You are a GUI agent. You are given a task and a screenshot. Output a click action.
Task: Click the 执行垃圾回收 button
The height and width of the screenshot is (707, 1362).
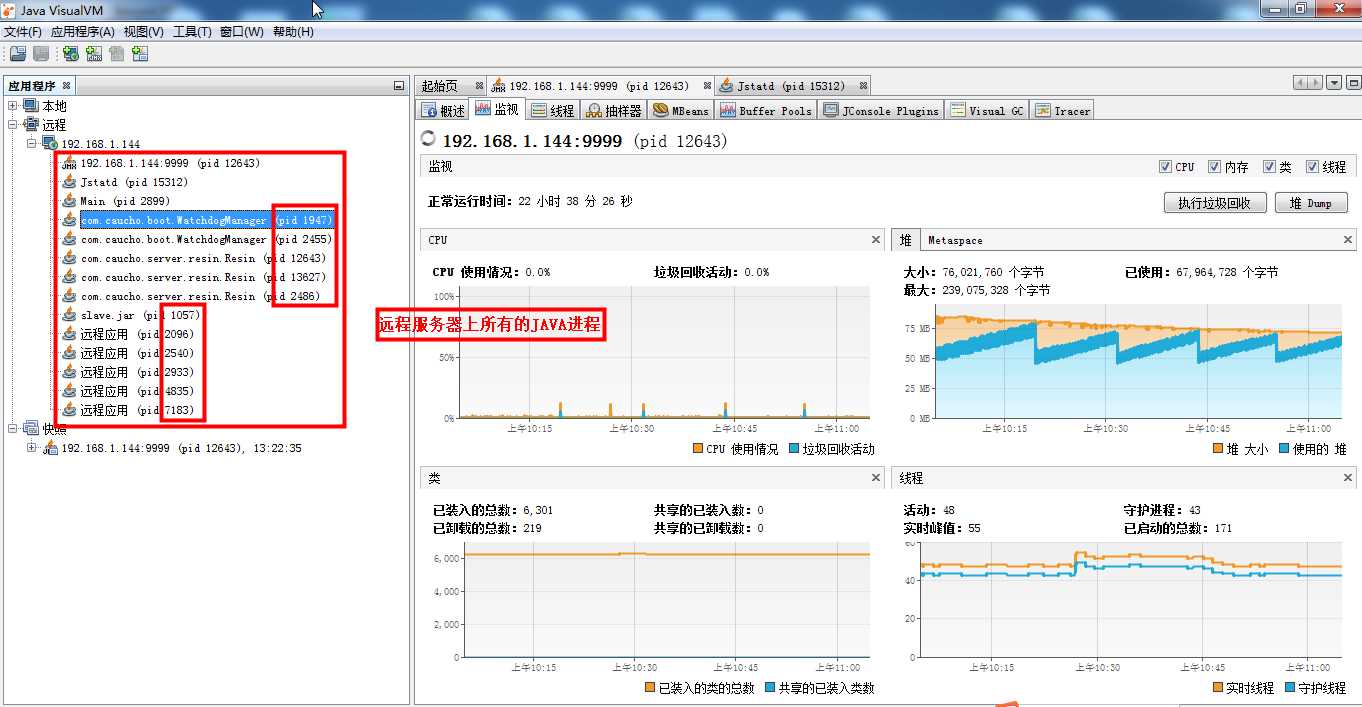(x=1215, y=203)
